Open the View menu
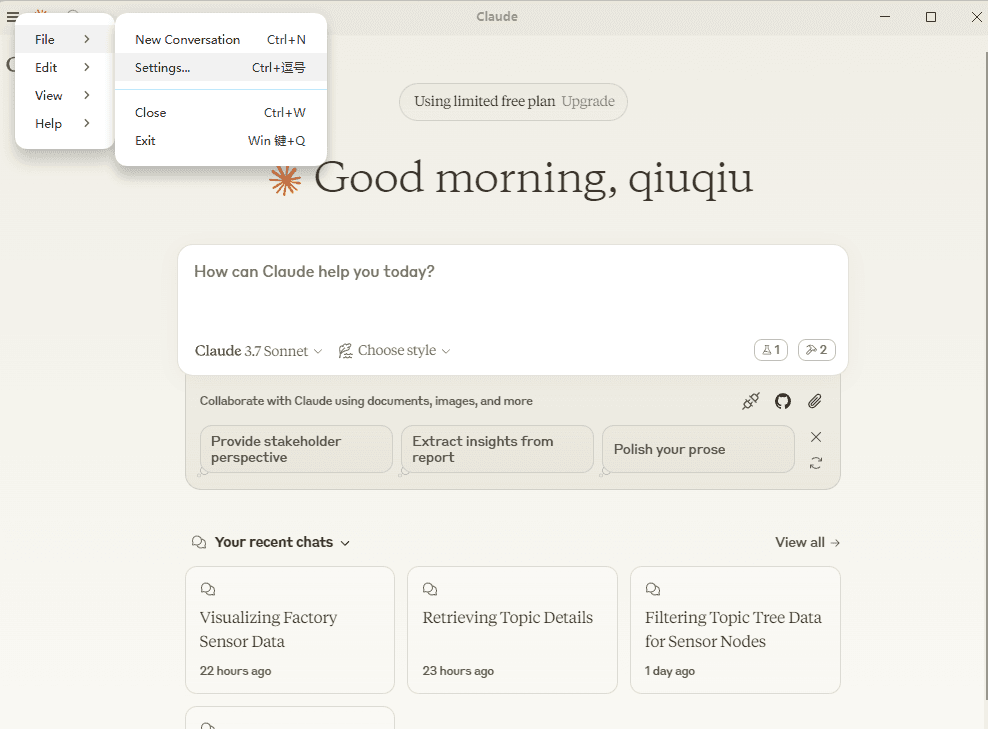 tap(64, 95)
